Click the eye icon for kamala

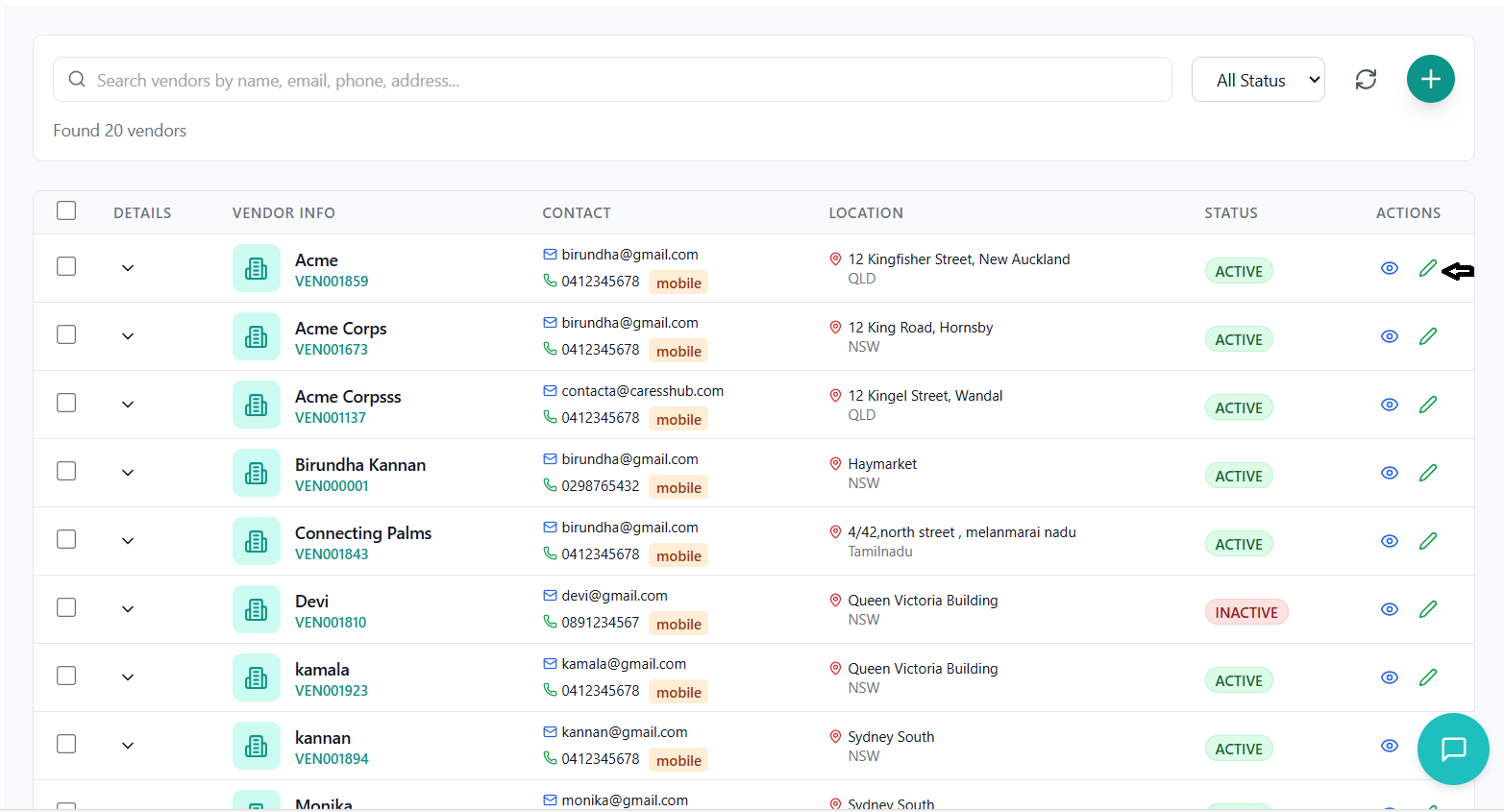1389,677
